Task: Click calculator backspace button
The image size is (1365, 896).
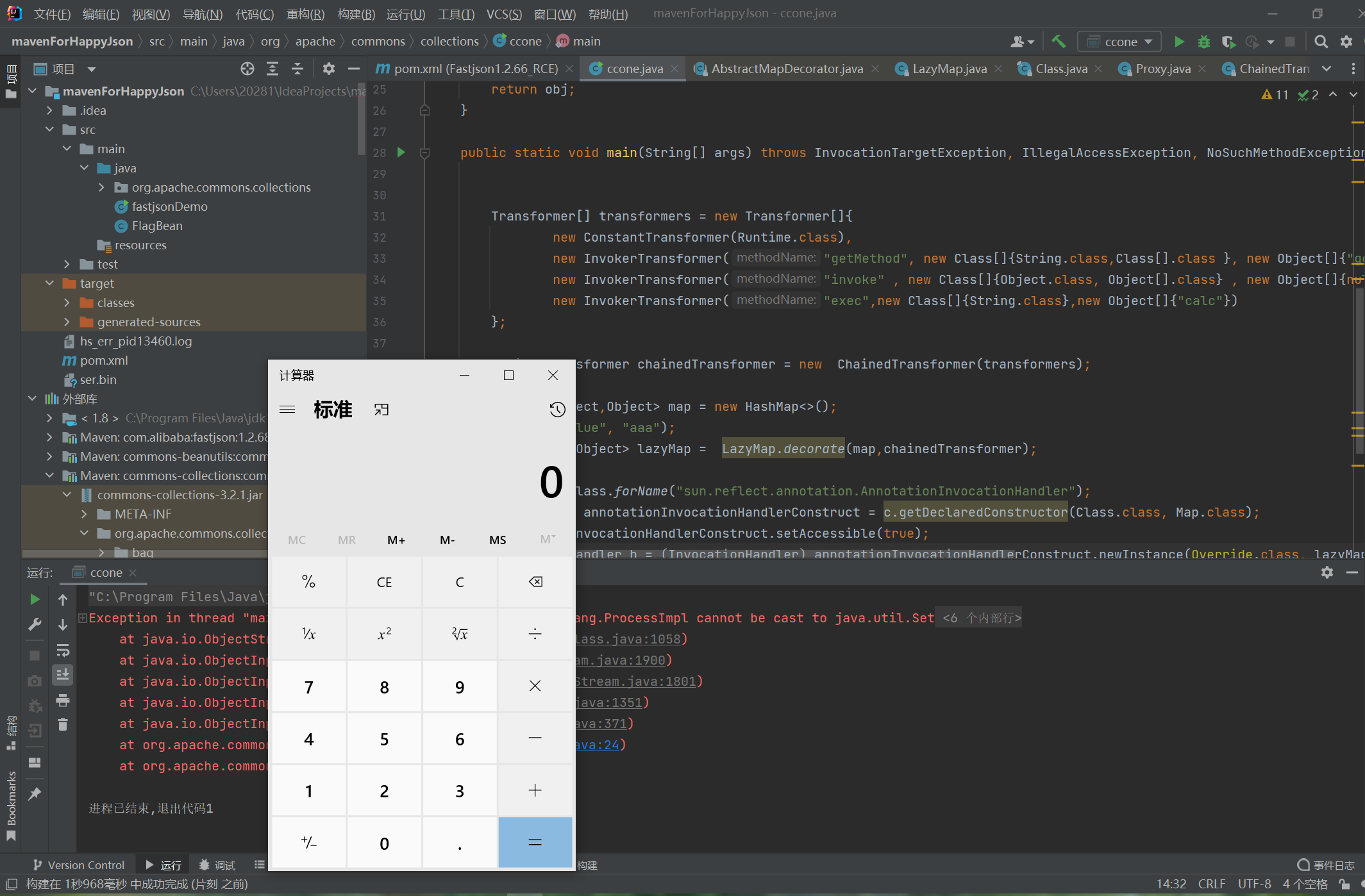Action: coord(535,582)
